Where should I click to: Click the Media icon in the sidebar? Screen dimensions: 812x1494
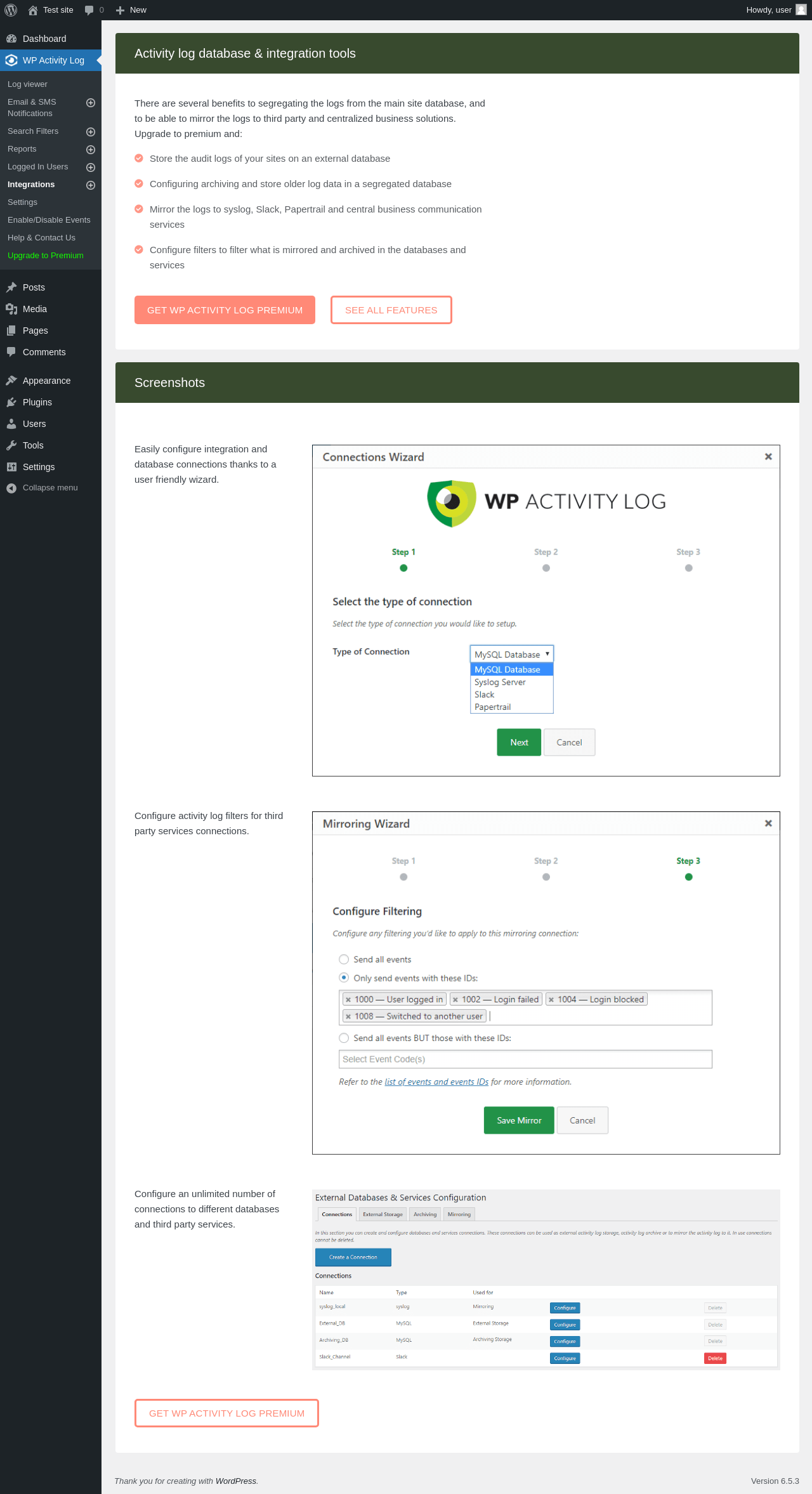pos(11,309)
